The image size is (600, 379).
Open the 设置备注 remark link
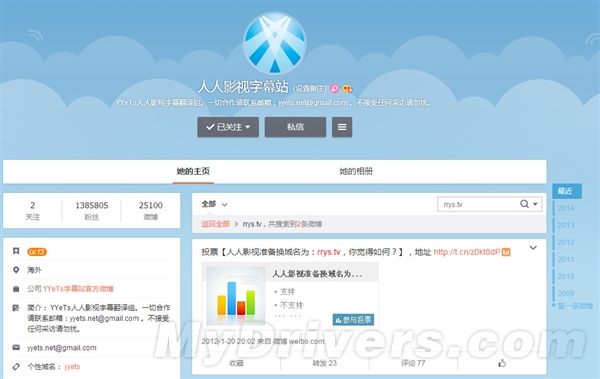(x=310, y=88)
